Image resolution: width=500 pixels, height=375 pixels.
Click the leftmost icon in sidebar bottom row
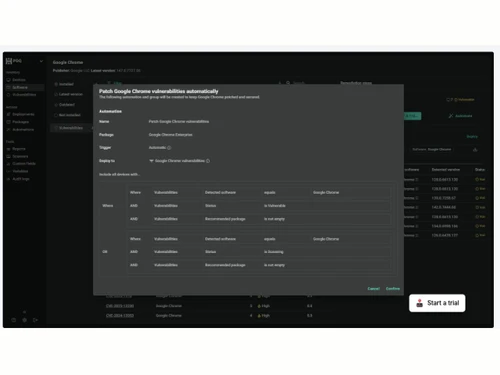(14, 320)
